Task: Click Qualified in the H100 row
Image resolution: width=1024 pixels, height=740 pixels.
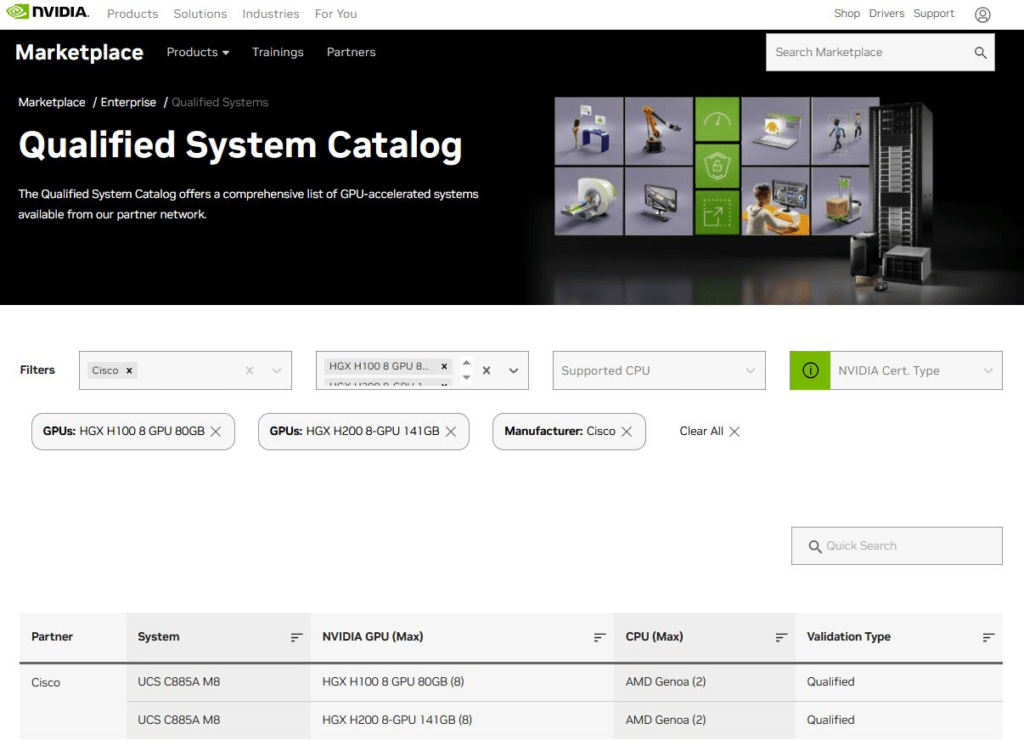Action: pos(831,682)
